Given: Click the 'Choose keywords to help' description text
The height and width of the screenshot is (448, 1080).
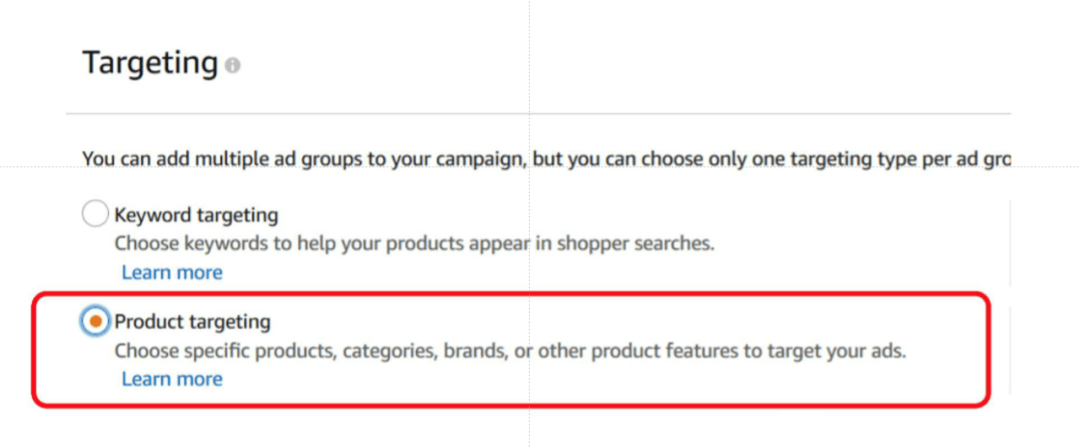Looking at the screenshot, I should coord(414,243).
